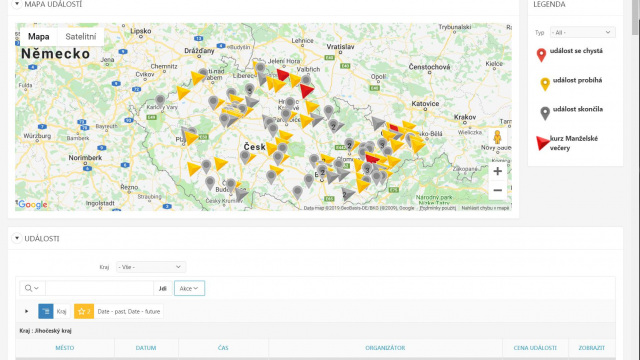Zoom in on the map
The width and height of the screenshot is (640, 360).
tap(498, 171)
